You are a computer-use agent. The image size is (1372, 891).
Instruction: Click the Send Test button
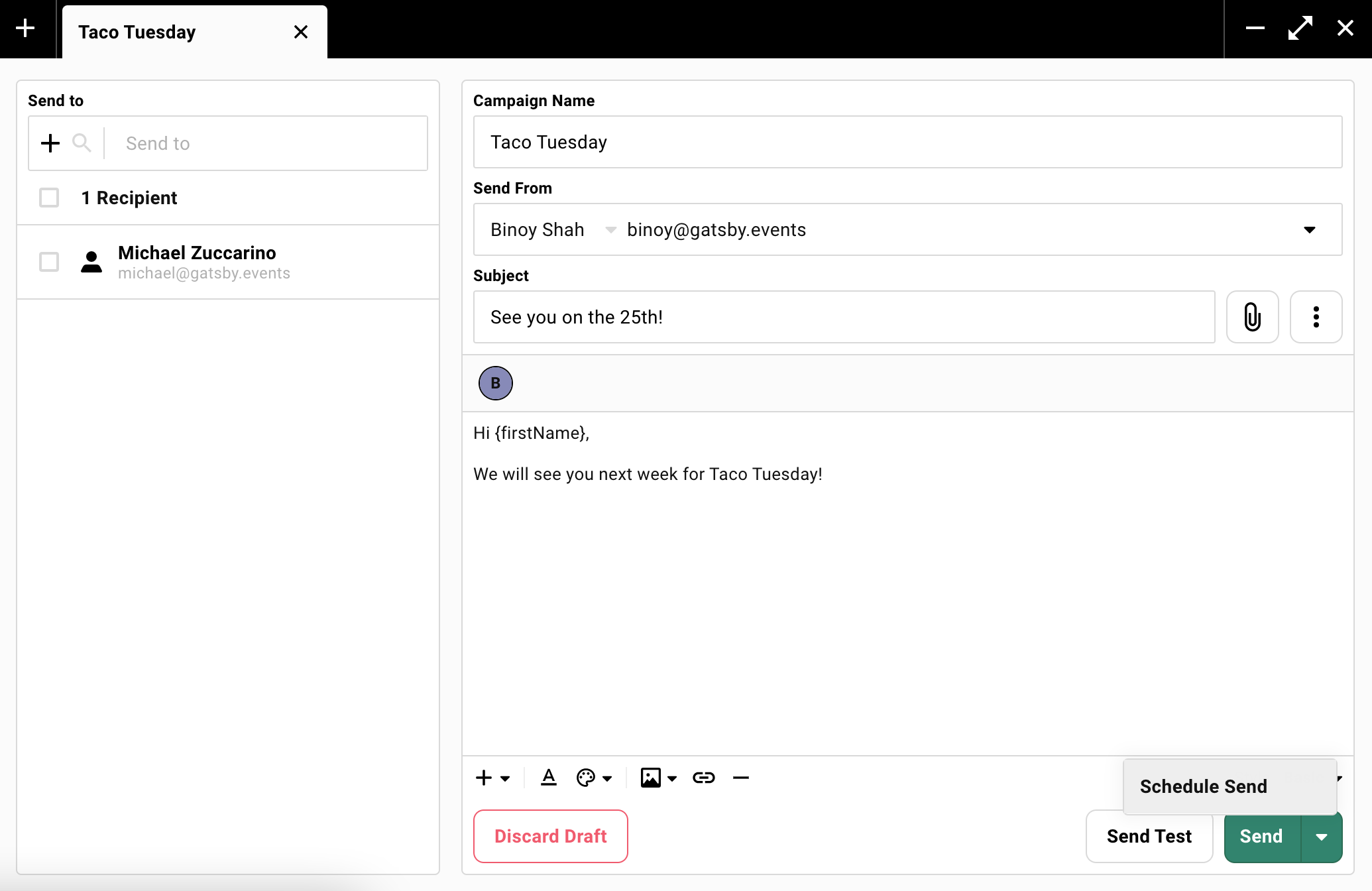click(1149, 837)
